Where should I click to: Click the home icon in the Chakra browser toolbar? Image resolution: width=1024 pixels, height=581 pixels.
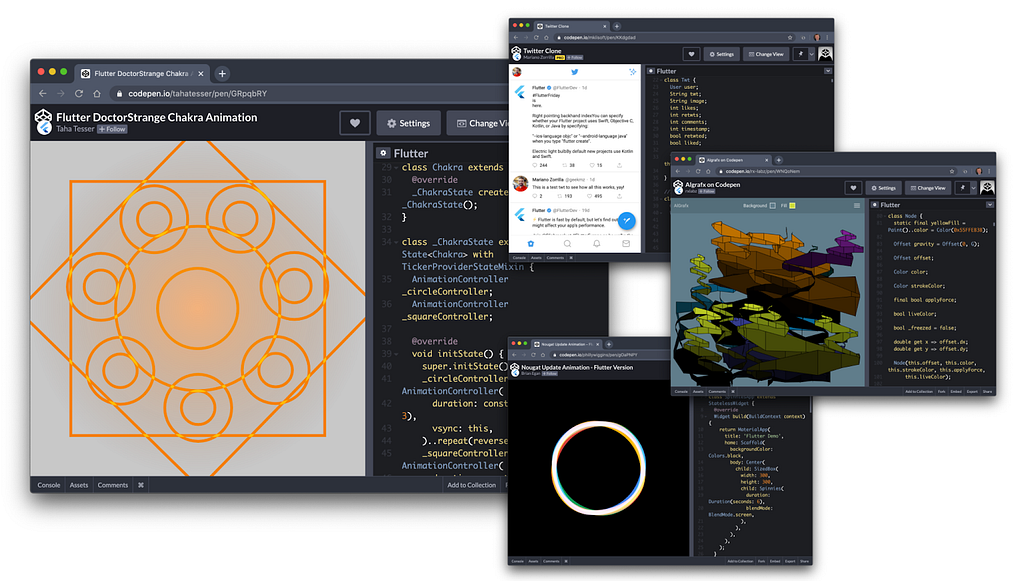click(97, 94)
